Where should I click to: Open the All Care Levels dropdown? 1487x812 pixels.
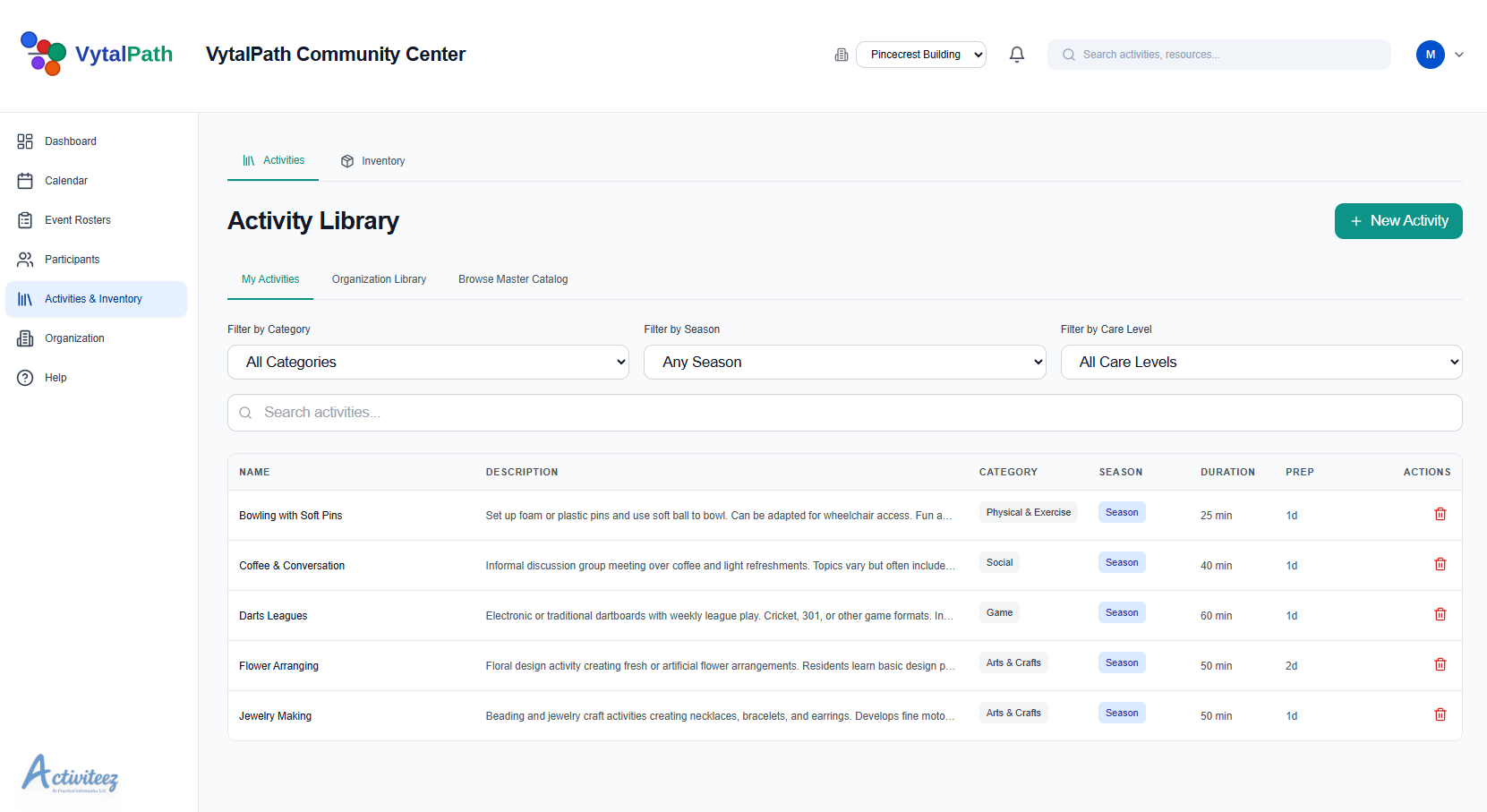click(1261, 362)
